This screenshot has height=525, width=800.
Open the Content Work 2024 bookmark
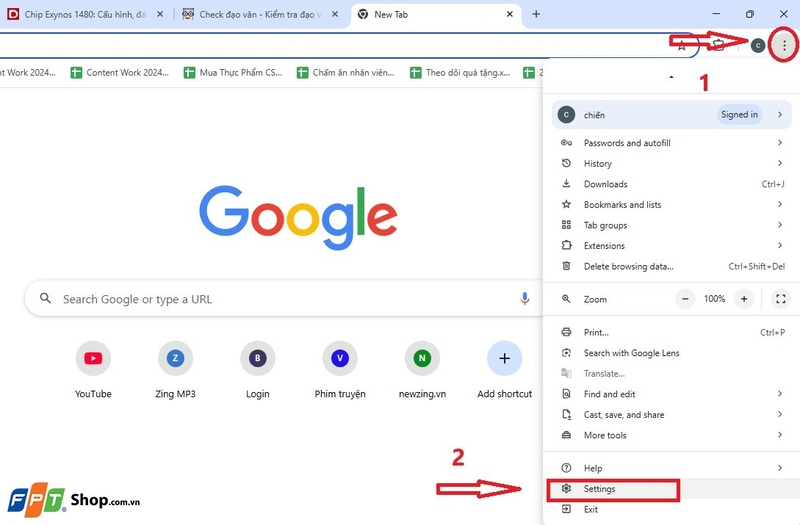click(x=120, y=72)
